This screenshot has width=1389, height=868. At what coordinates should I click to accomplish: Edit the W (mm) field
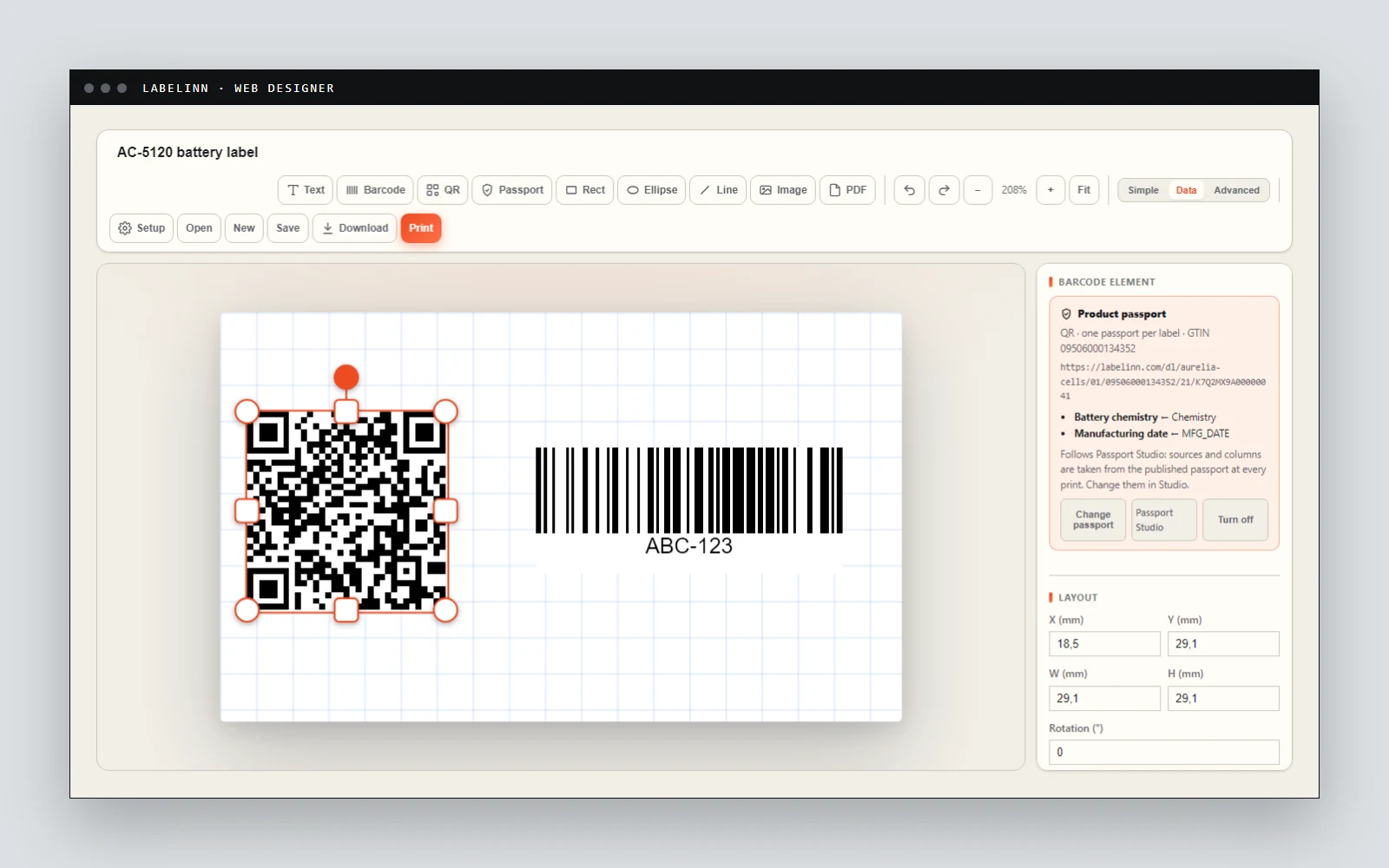pos(1104,699)
